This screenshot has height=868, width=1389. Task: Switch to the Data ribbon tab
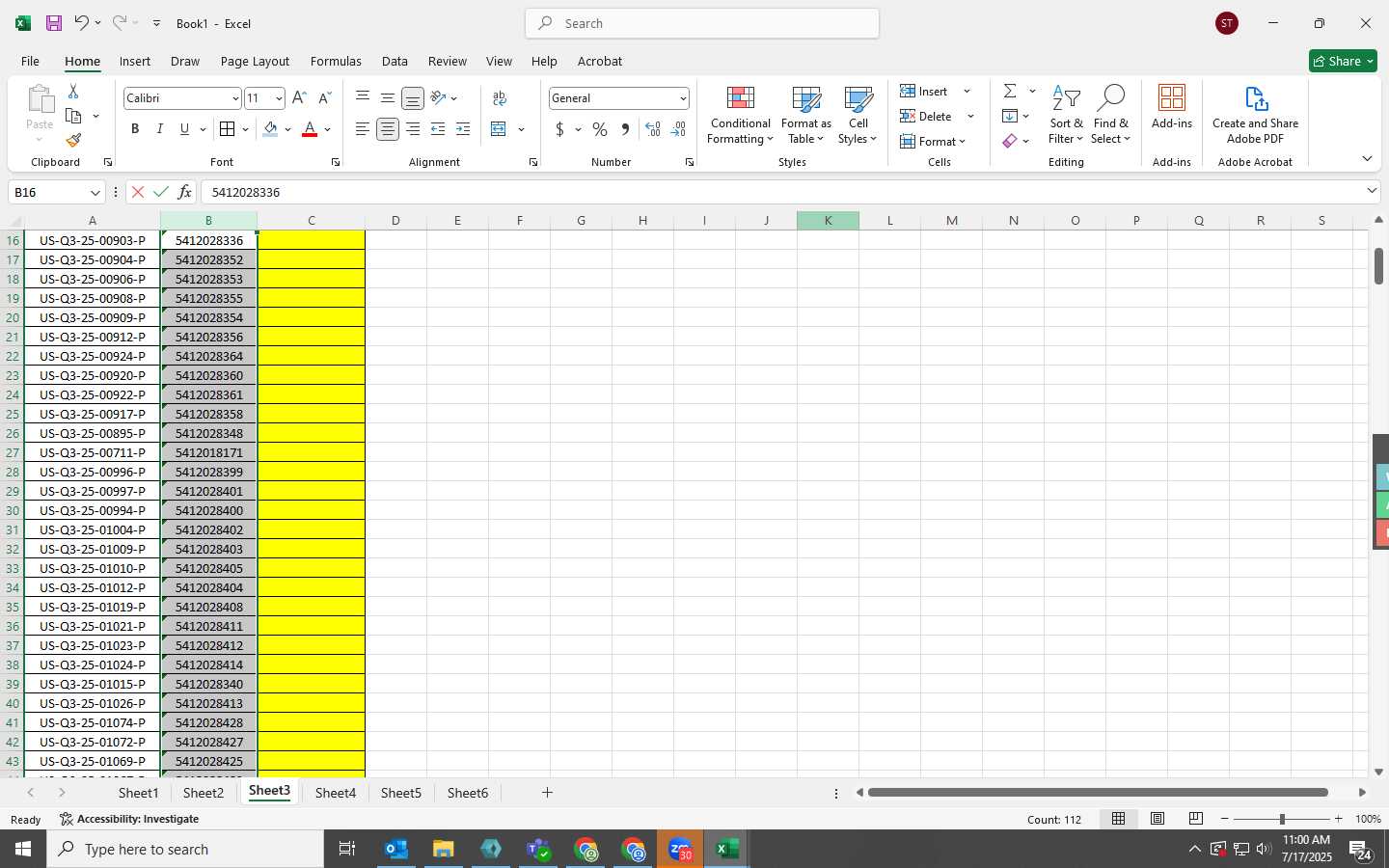[395, 61]
